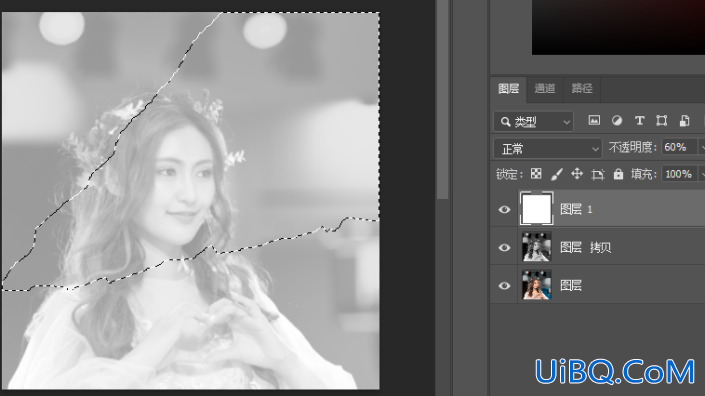Filter layers by pixel image icon

(x=594, y=120)
